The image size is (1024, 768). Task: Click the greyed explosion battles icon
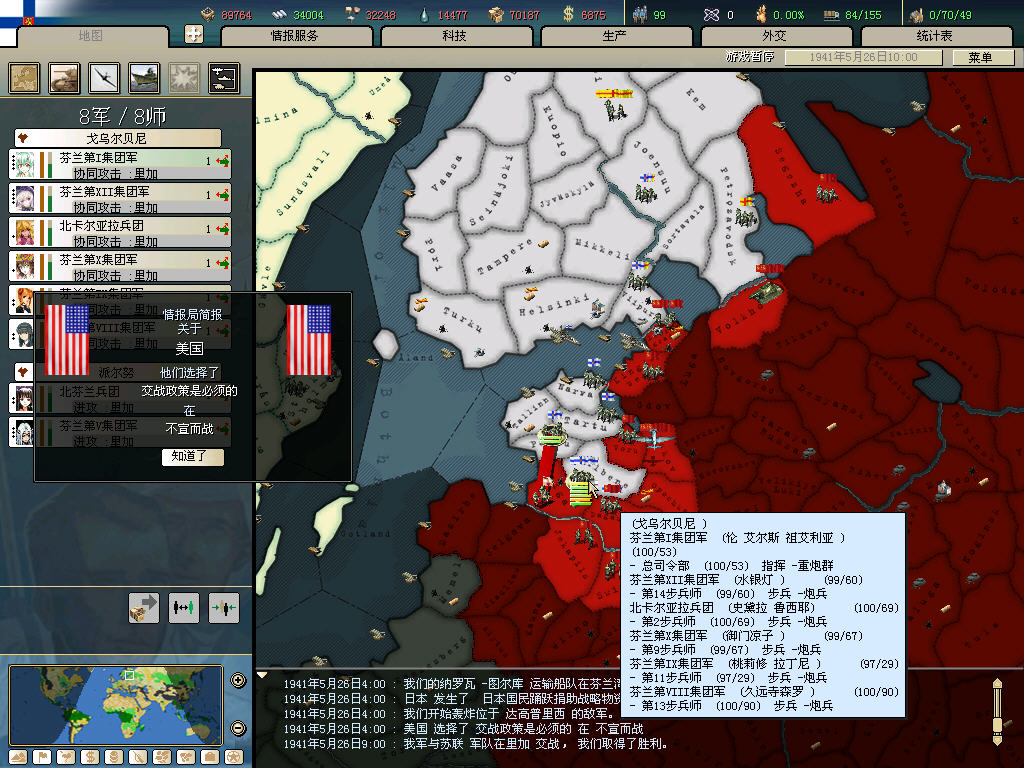[x=184, y=78]
